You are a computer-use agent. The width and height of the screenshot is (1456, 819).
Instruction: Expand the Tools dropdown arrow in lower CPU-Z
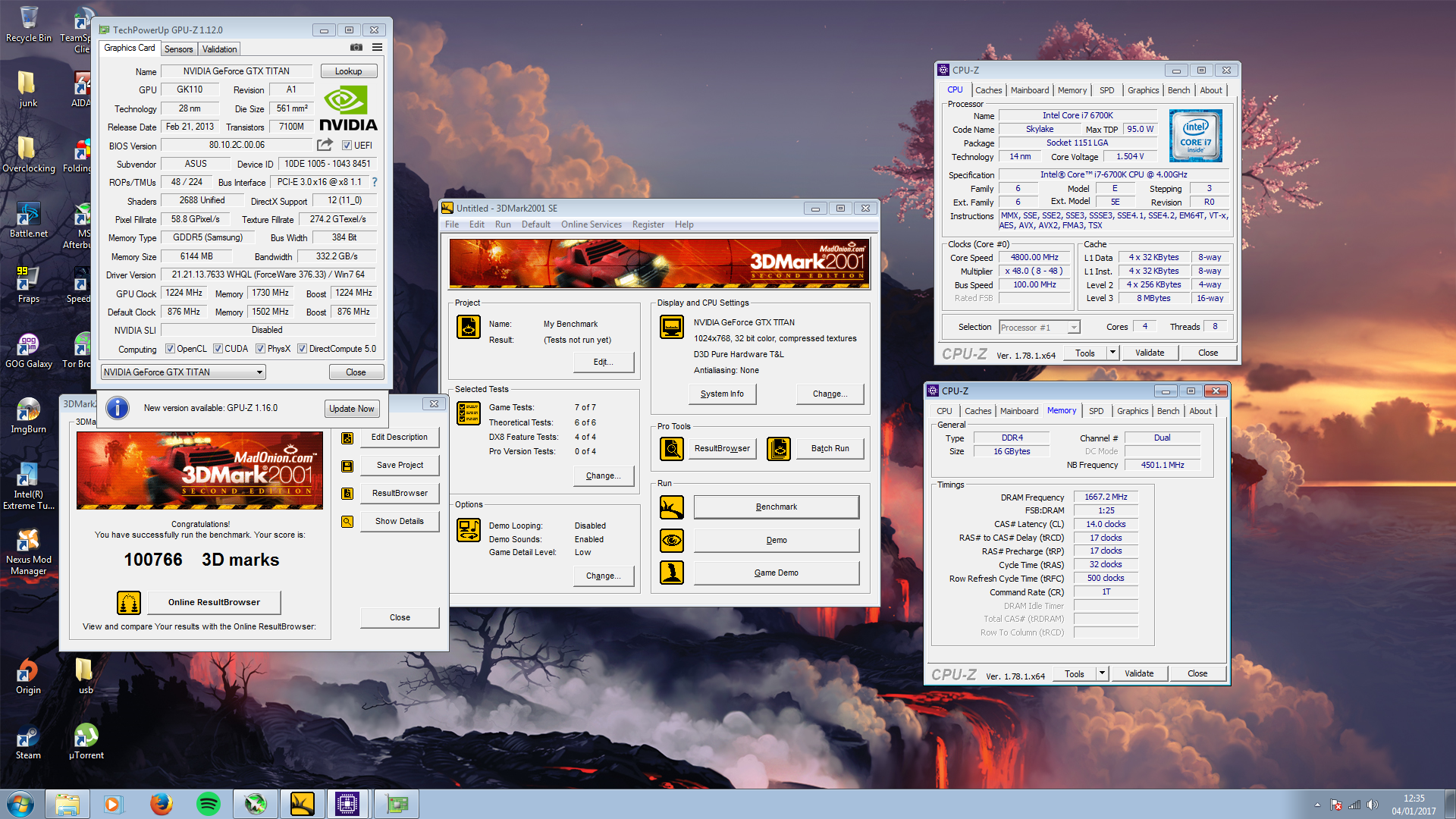point(1102,673)
